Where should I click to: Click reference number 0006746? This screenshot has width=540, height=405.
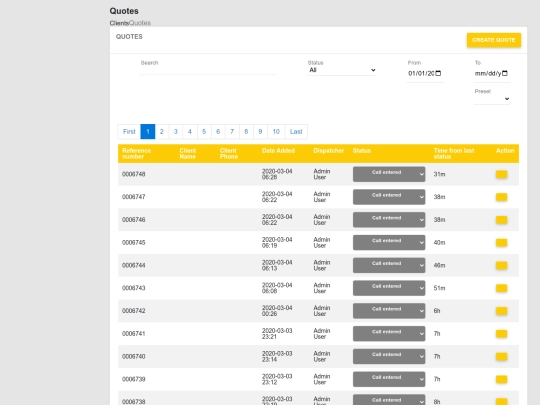[x=134, y=220]
